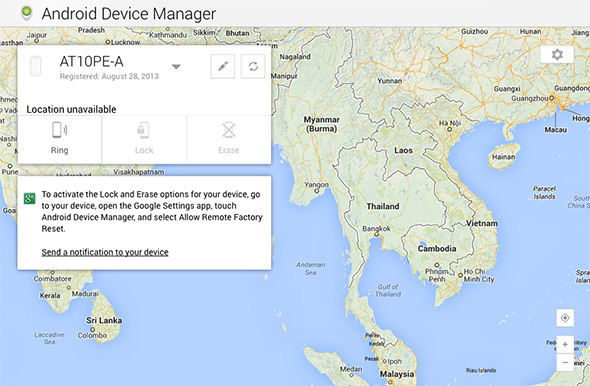Click the Guizhou province label
Image resolution: width=590 pixels, height=386 pixels.
coord(474,32)
